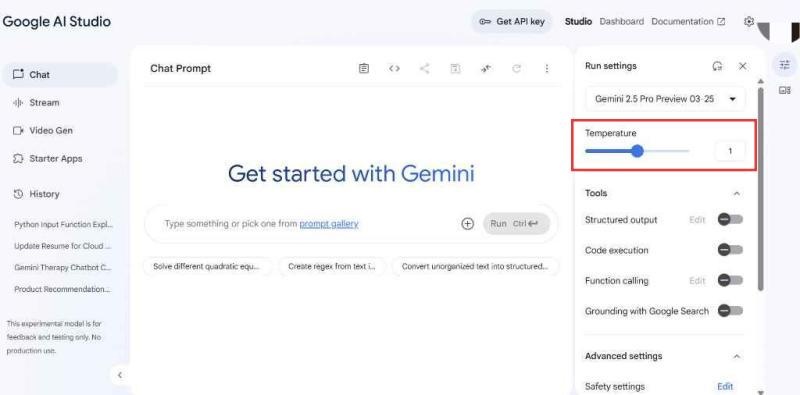
Task: Open settings gear icon in header
Action: (x=748, y=21)
